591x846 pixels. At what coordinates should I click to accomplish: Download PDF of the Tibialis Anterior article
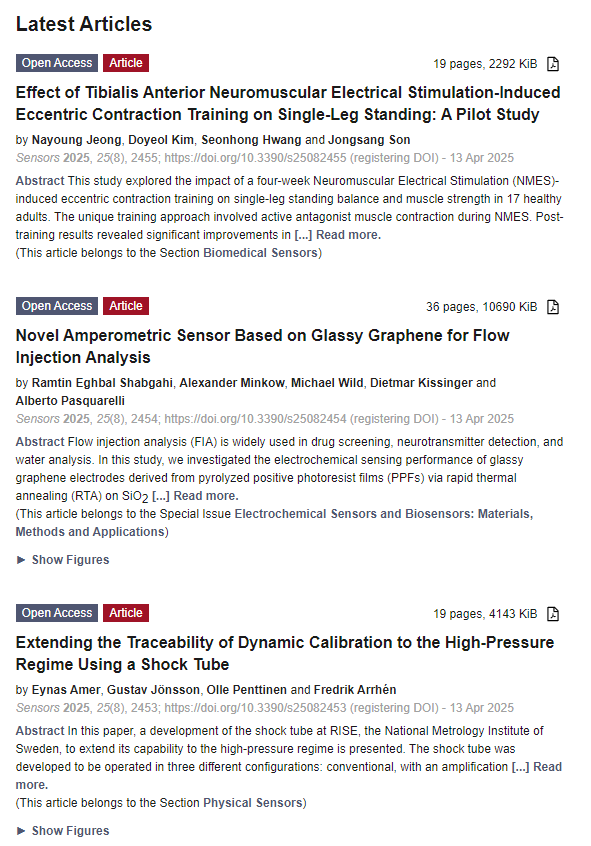click(553, 64)
